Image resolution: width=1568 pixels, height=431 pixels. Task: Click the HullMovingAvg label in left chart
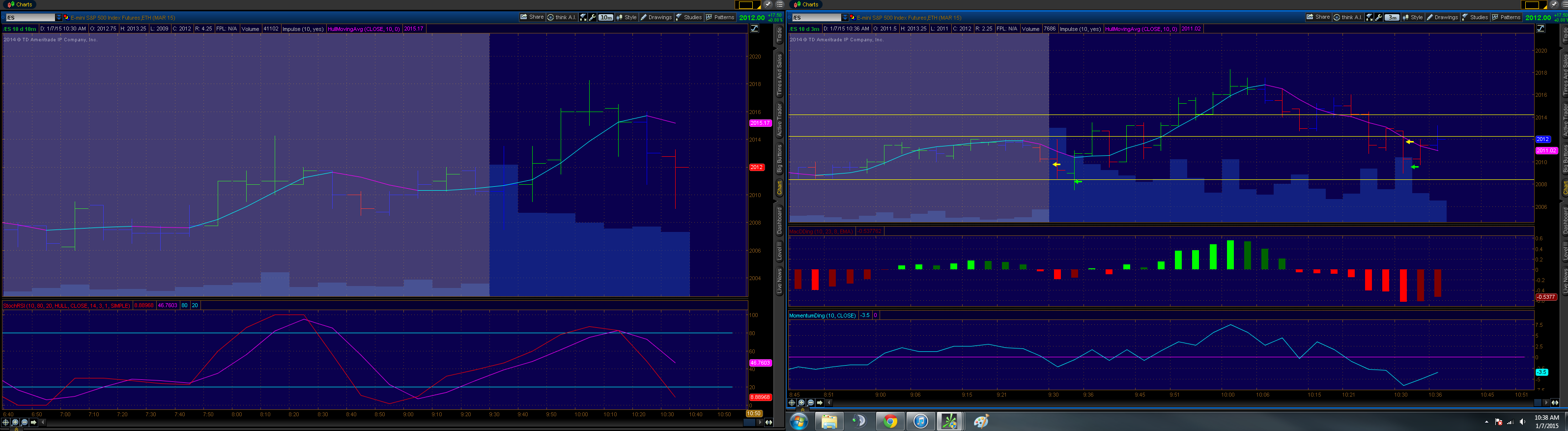point(364,29)
